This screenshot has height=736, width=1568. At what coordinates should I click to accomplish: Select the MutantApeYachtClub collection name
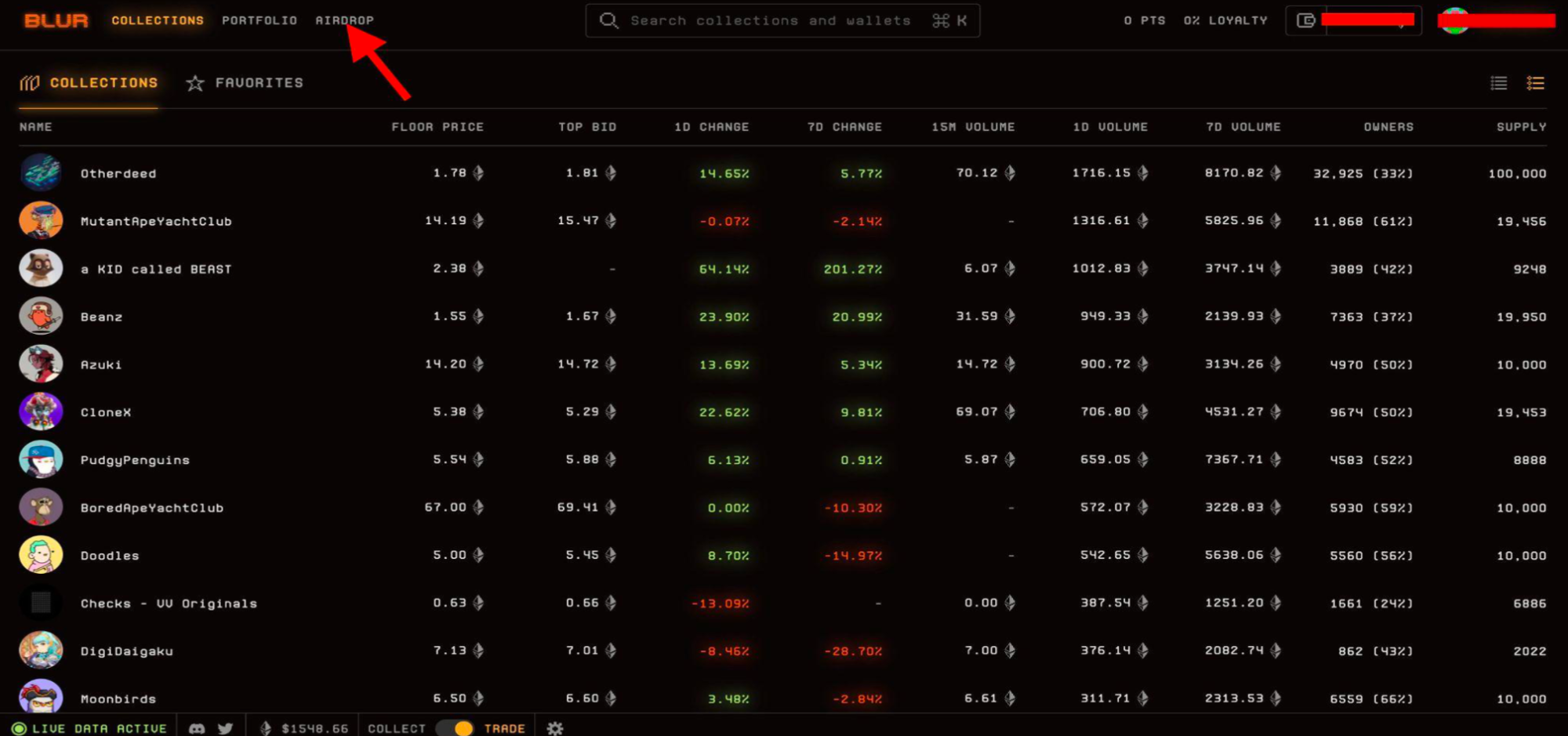tap(156, 222)
